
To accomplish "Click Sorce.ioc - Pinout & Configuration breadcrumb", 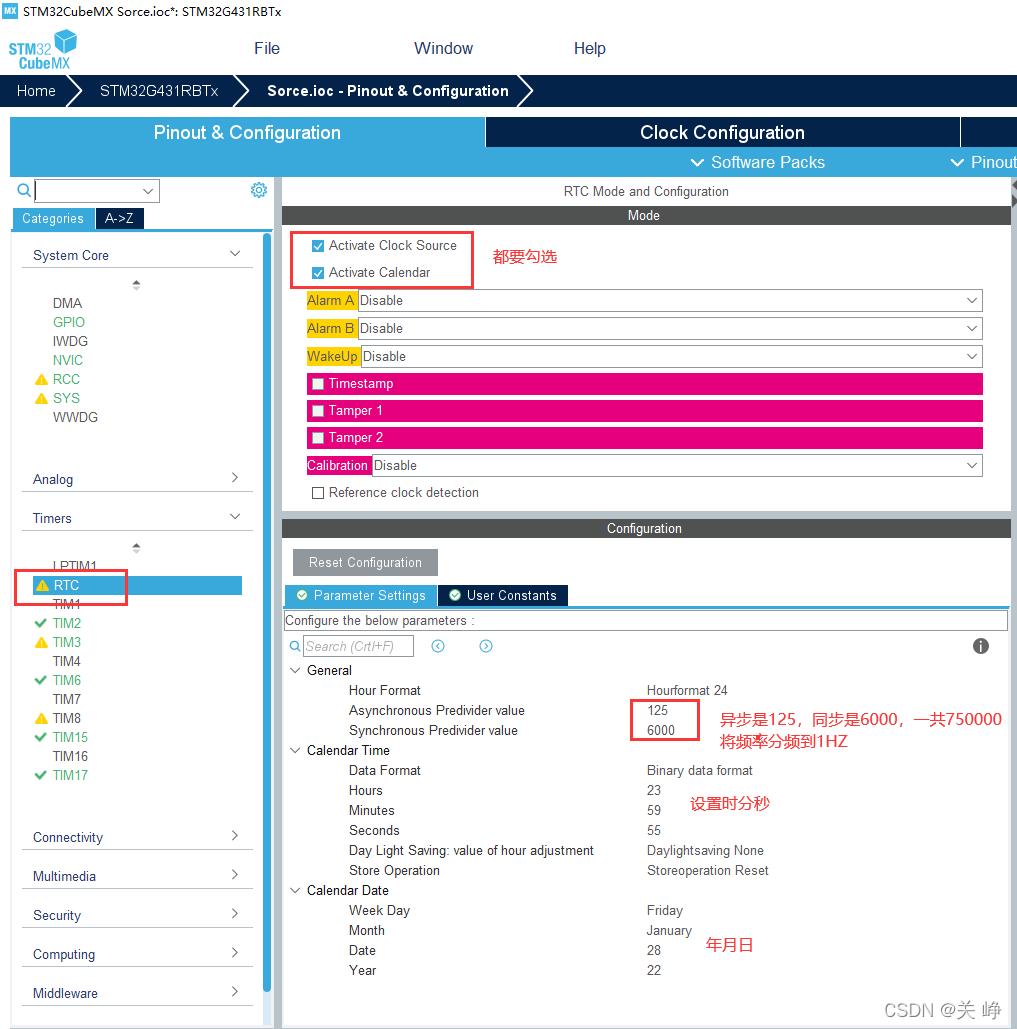I will click(388, 91).
